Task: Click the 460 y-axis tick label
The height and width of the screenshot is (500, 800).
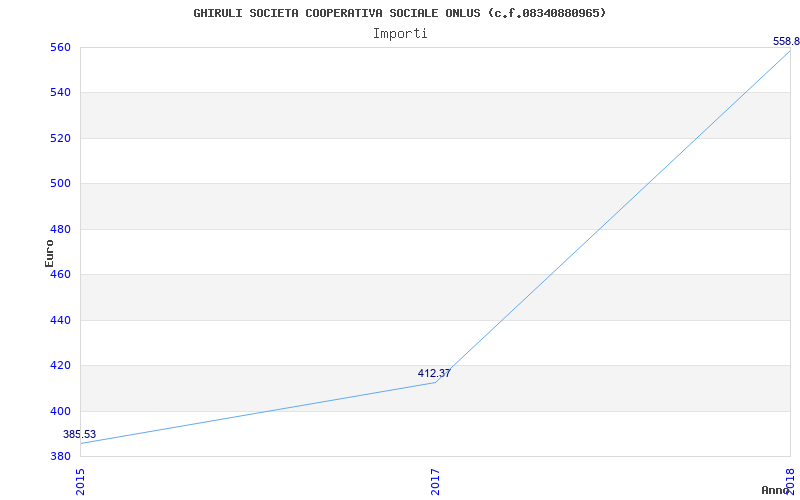Action: click(60, 274)
